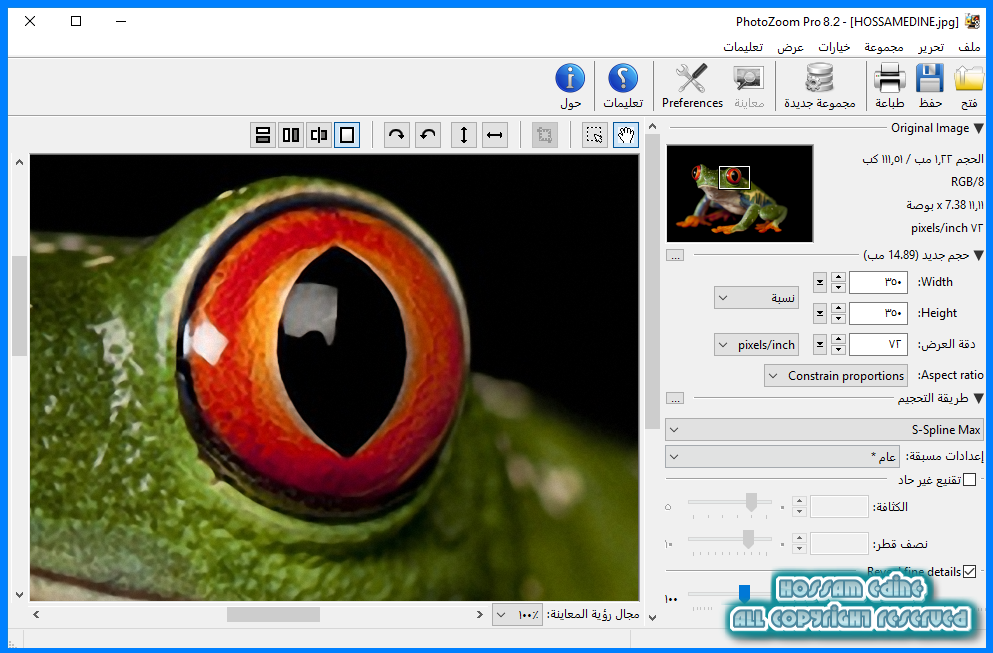
Task: Open the presets dropdown showing عام
Action: pos(782,456)
